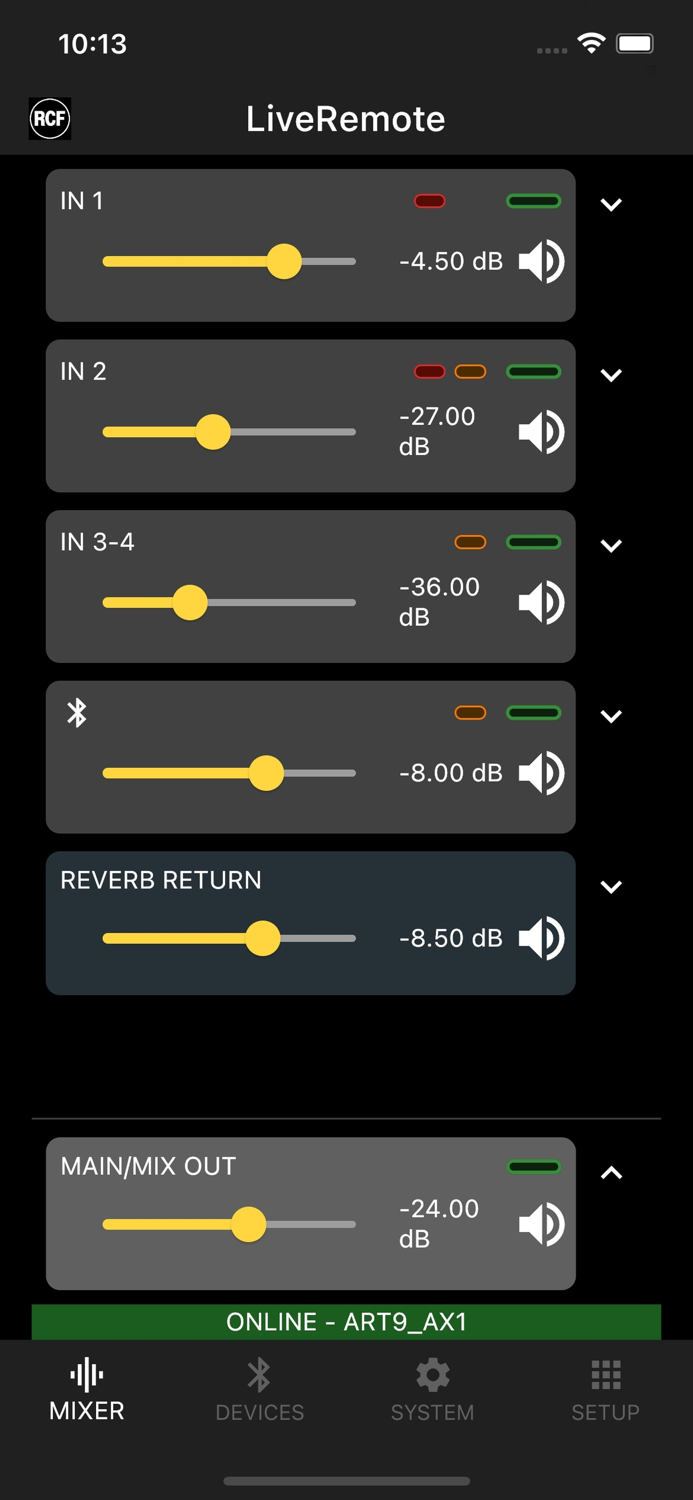Viewport: 693px width, 1500px height.
Task: Click the orange indicator on IN 3-4
Action: click(471, 541)
